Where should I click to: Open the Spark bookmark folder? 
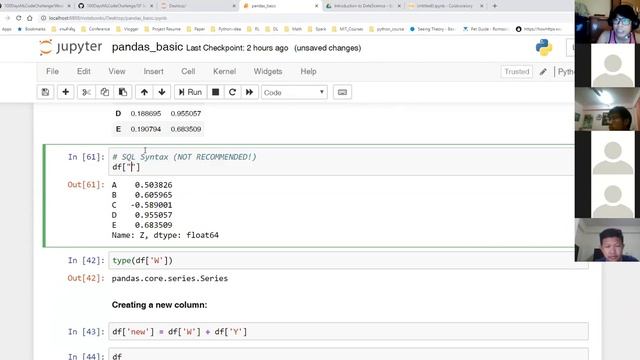pos(317,29)
